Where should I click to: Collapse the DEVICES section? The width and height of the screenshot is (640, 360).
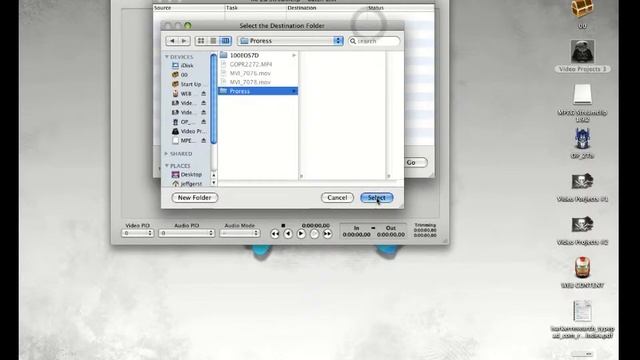pos(167,57)
